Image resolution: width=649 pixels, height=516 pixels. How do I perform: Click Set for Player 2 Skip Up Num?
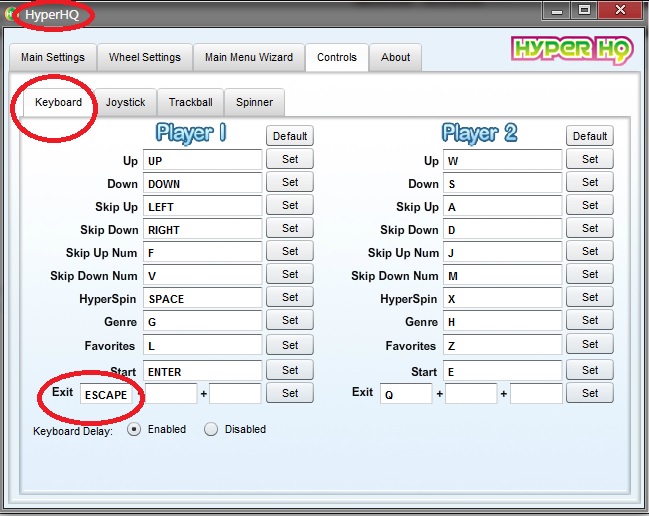pos(590,251)
